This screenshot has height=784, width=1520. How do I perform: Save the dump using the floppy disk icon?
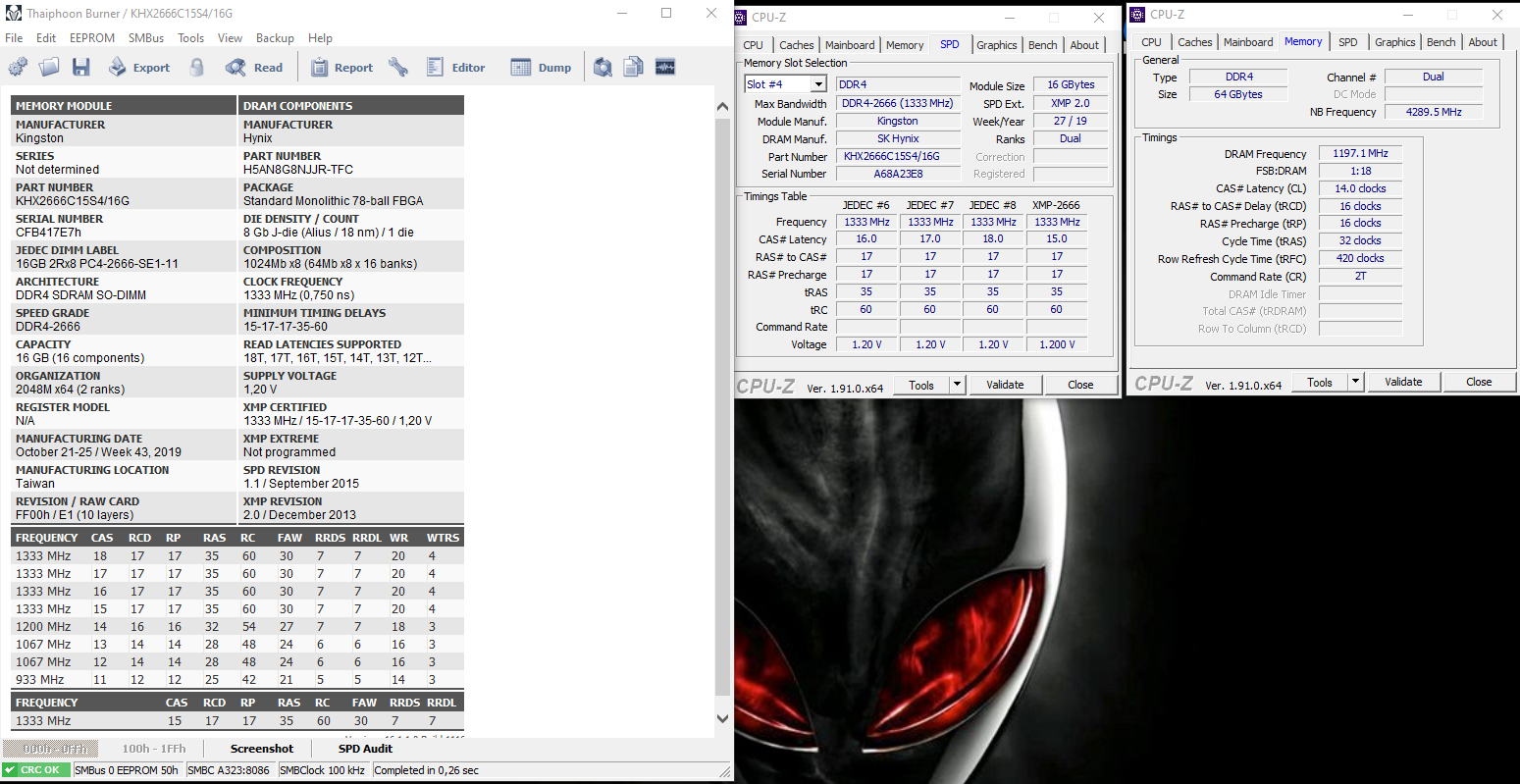click(81, 68)
